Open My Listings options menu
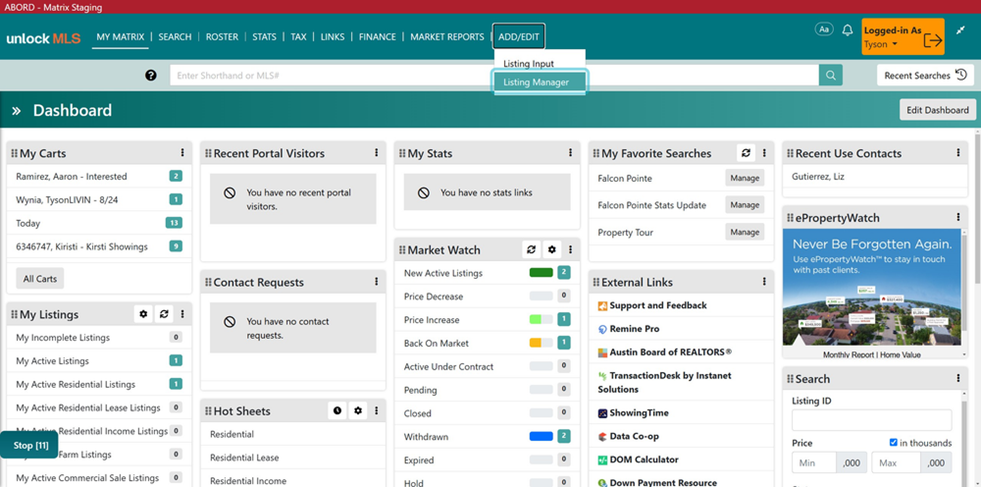This screenshot has height=487, width=981. pyautogui.click(x=182, y=314)
